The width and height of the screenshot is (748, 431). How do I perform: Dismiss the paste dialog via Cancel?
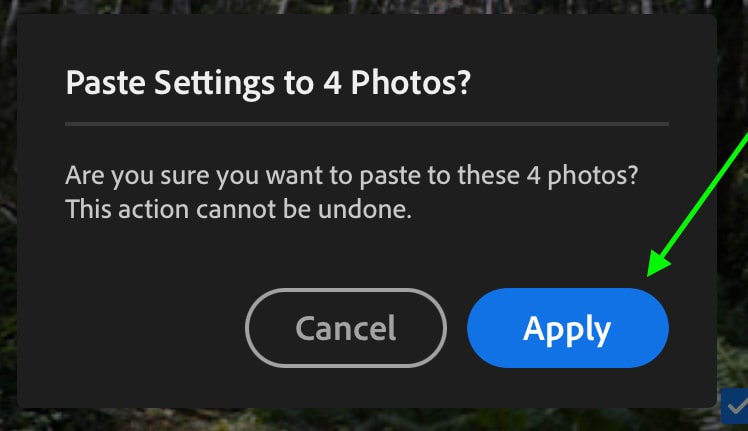click(x=346, y=328)
